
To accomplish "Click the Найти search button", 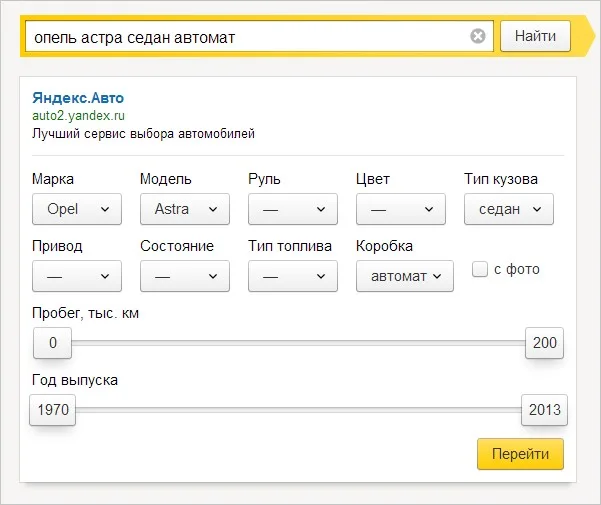I will point(535,36).
